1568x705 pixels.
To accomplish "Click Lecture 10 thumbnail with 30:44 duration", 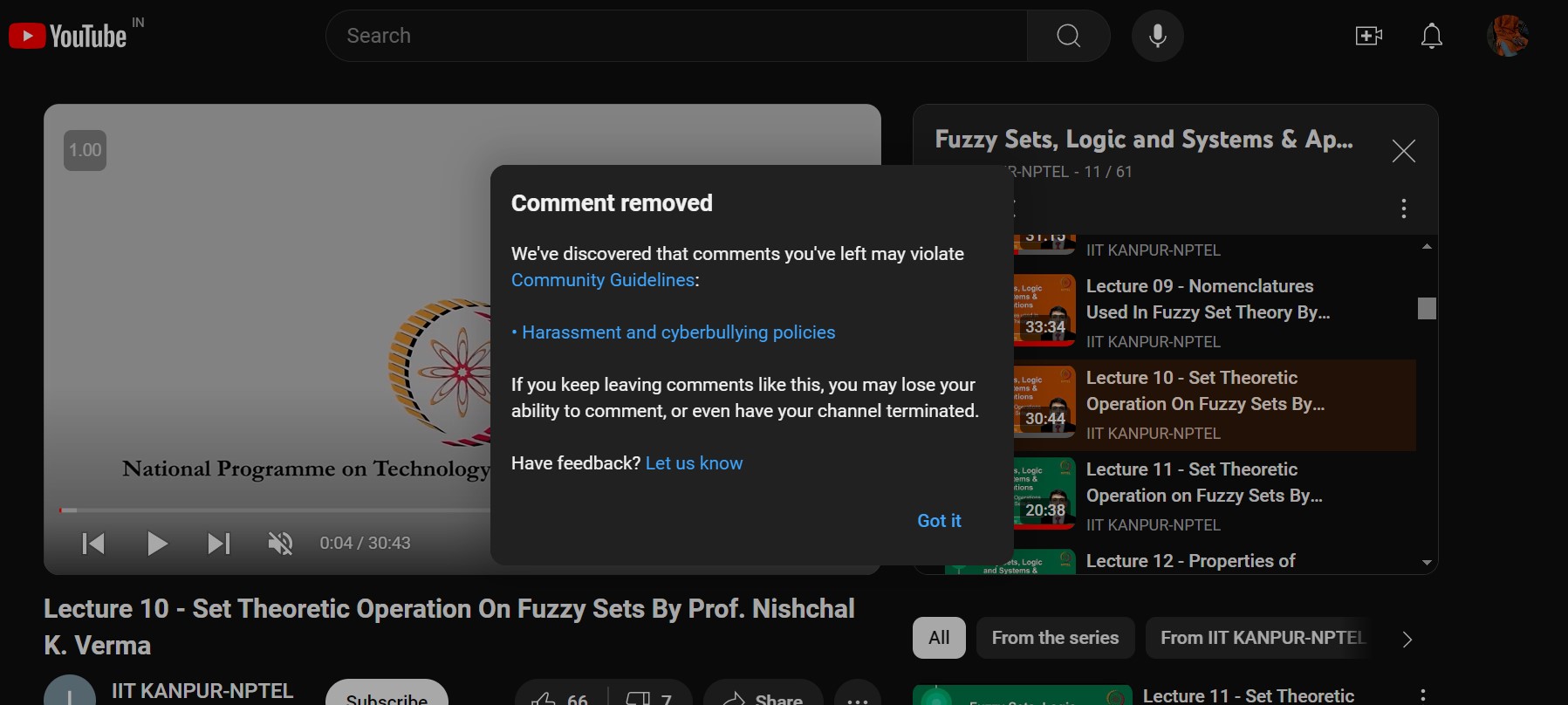I will point(1044,400).
